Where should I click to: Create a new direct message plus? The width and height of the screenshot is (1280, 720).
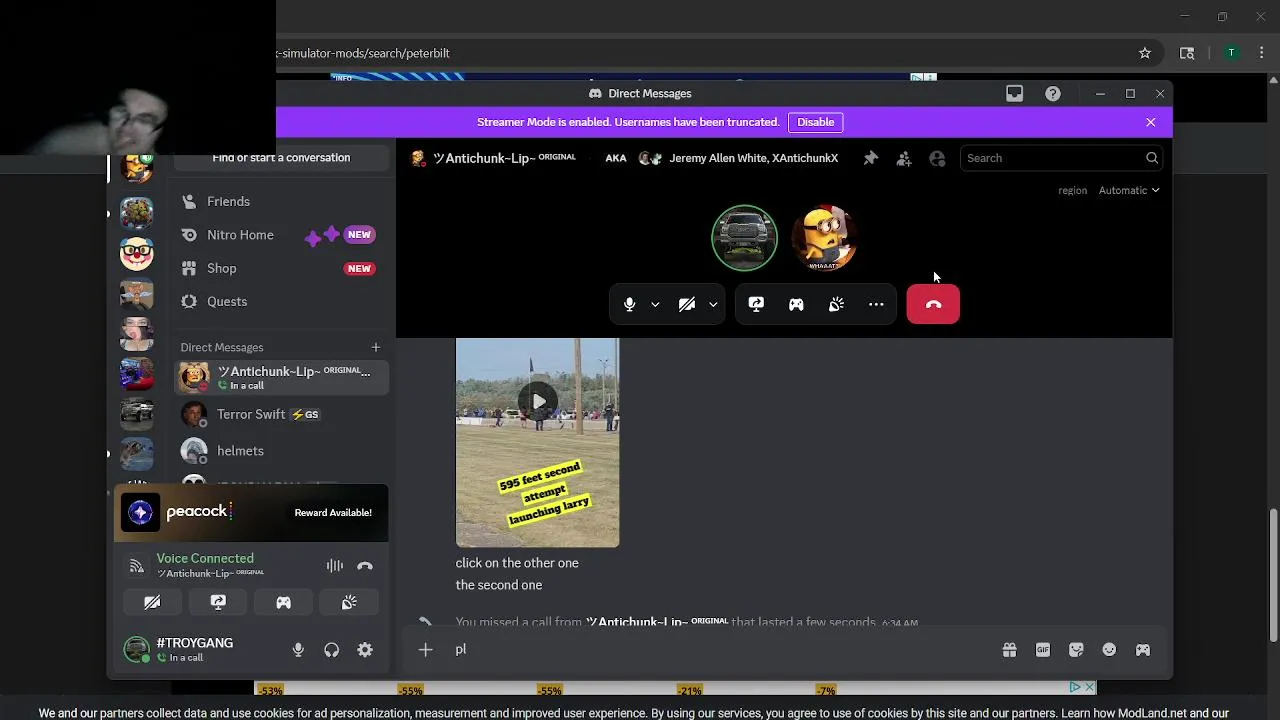pos(376,347)
